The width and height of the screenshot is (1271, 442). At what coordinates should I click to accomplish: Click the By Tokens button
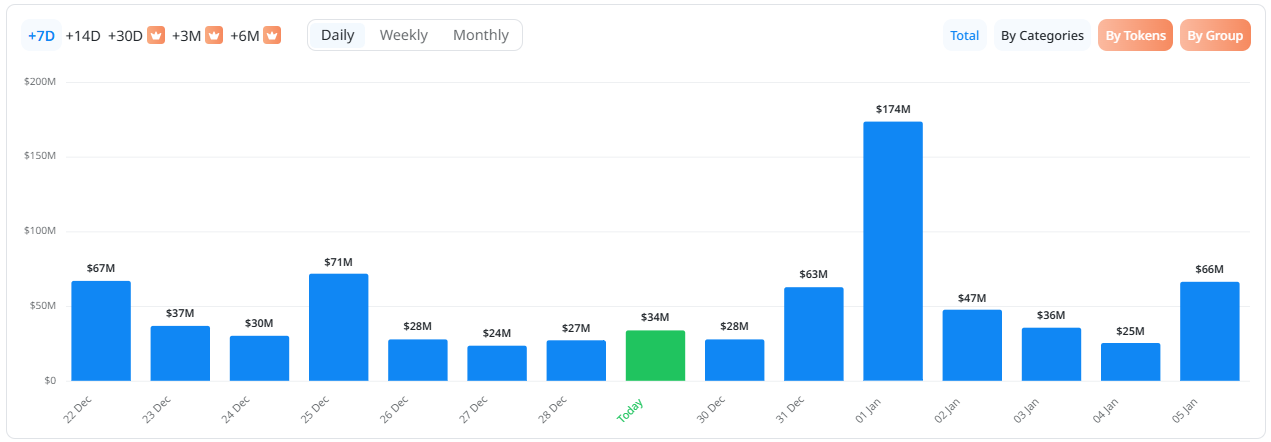(1135, 35)
